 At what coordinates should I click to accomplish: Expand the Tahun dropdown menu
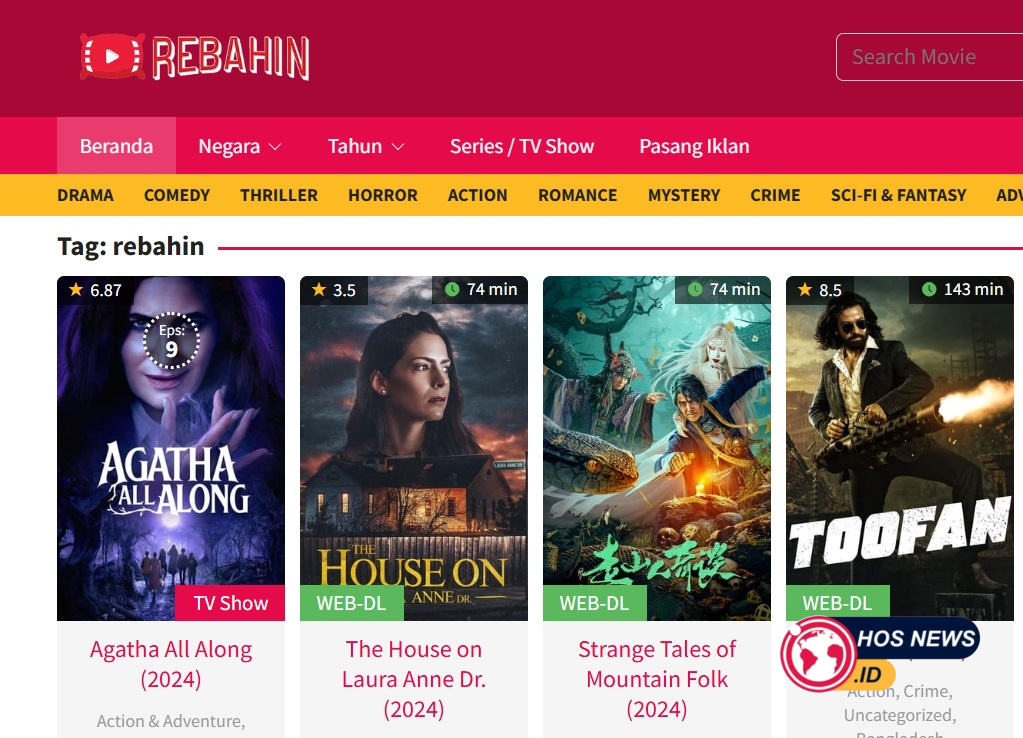(x=366, y=146)
